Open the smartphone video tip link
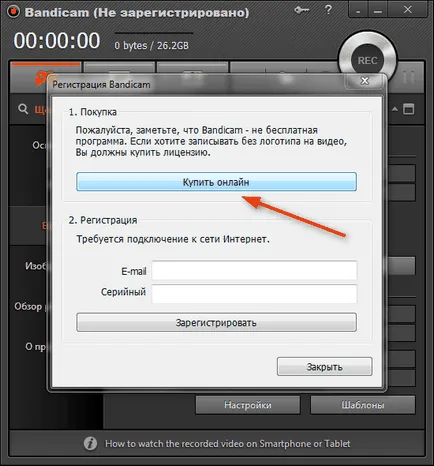The image size is (434, 466). [x=228, y=444]
